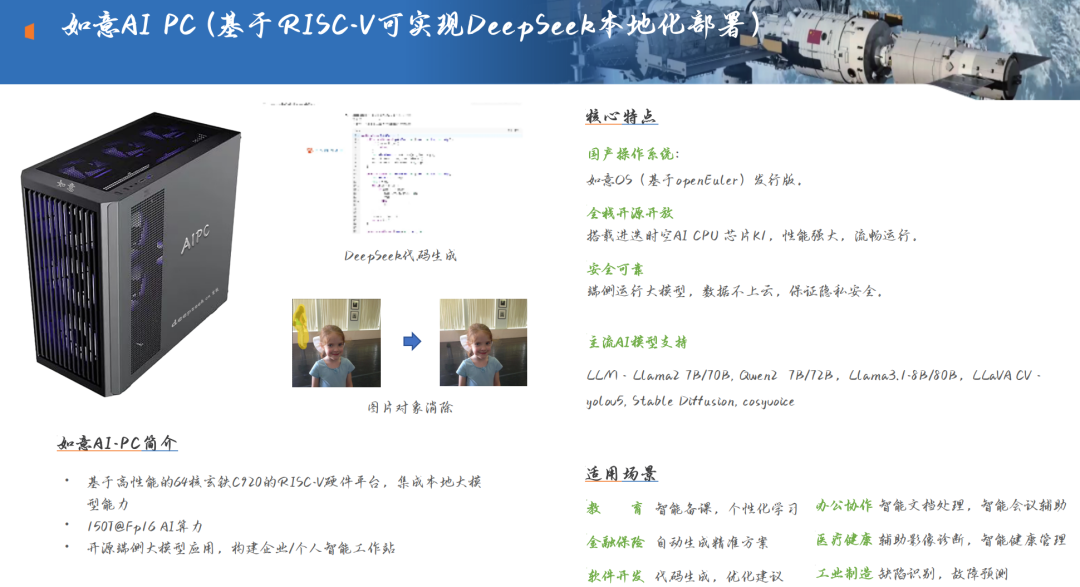The image size is (1080, 587).
Task: Select the cleaned photo right of the arrow
Action: (483, 343)
